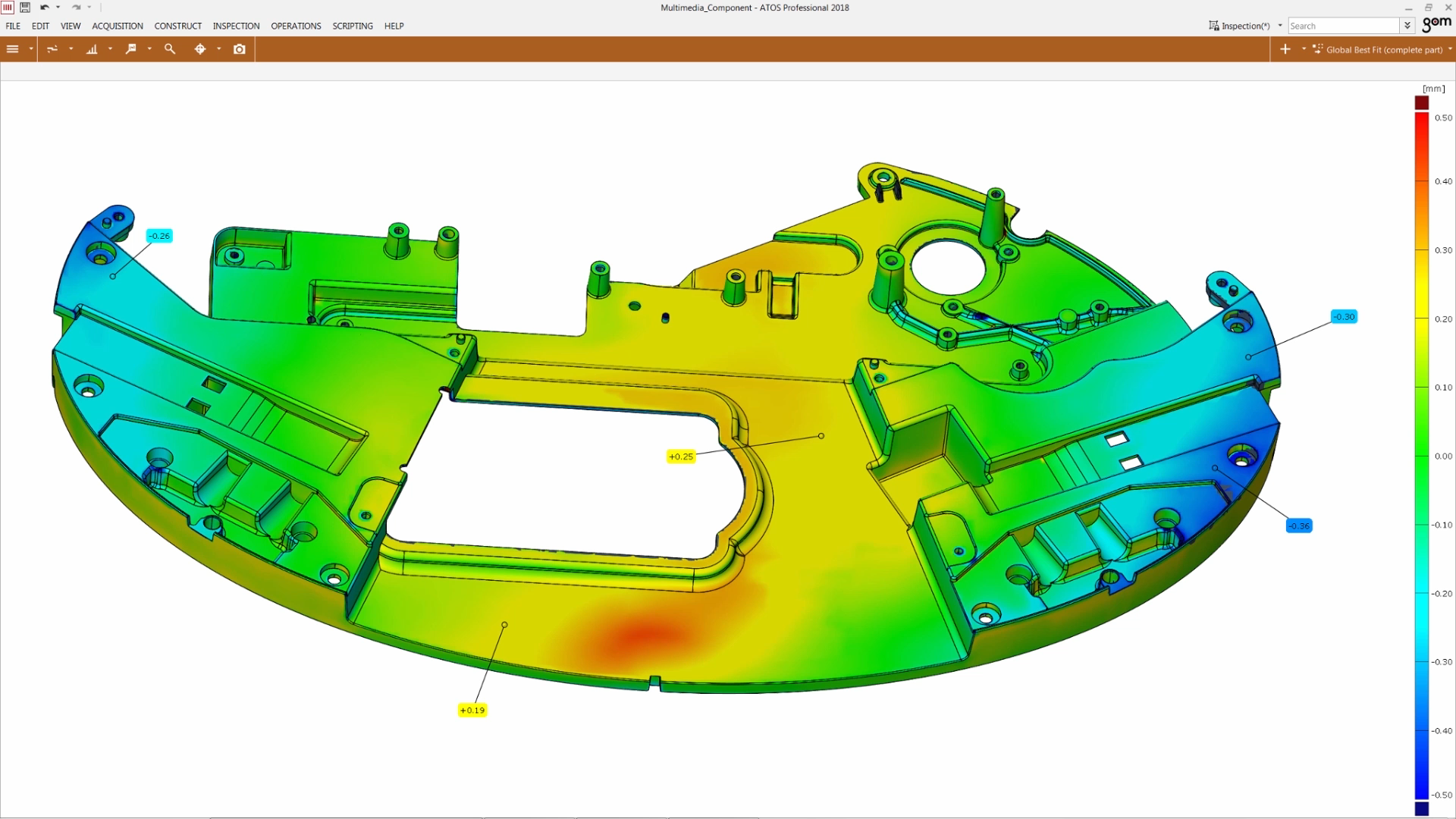
Task: Click the hamburger menu icon in orange toolbar
Action: coord(13,49)
